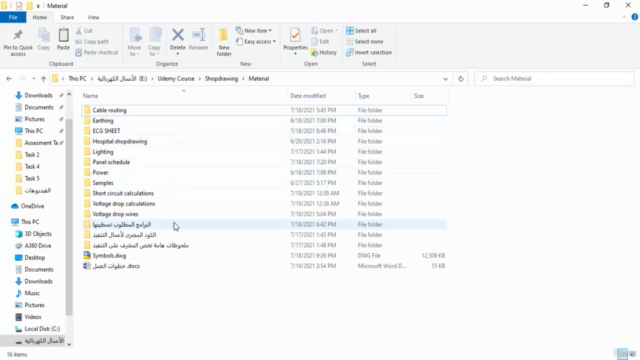Image resolution: width=640 pixels, height=360 pixels.
Task: Click Invert selection in ribbon
Action: 369,53
